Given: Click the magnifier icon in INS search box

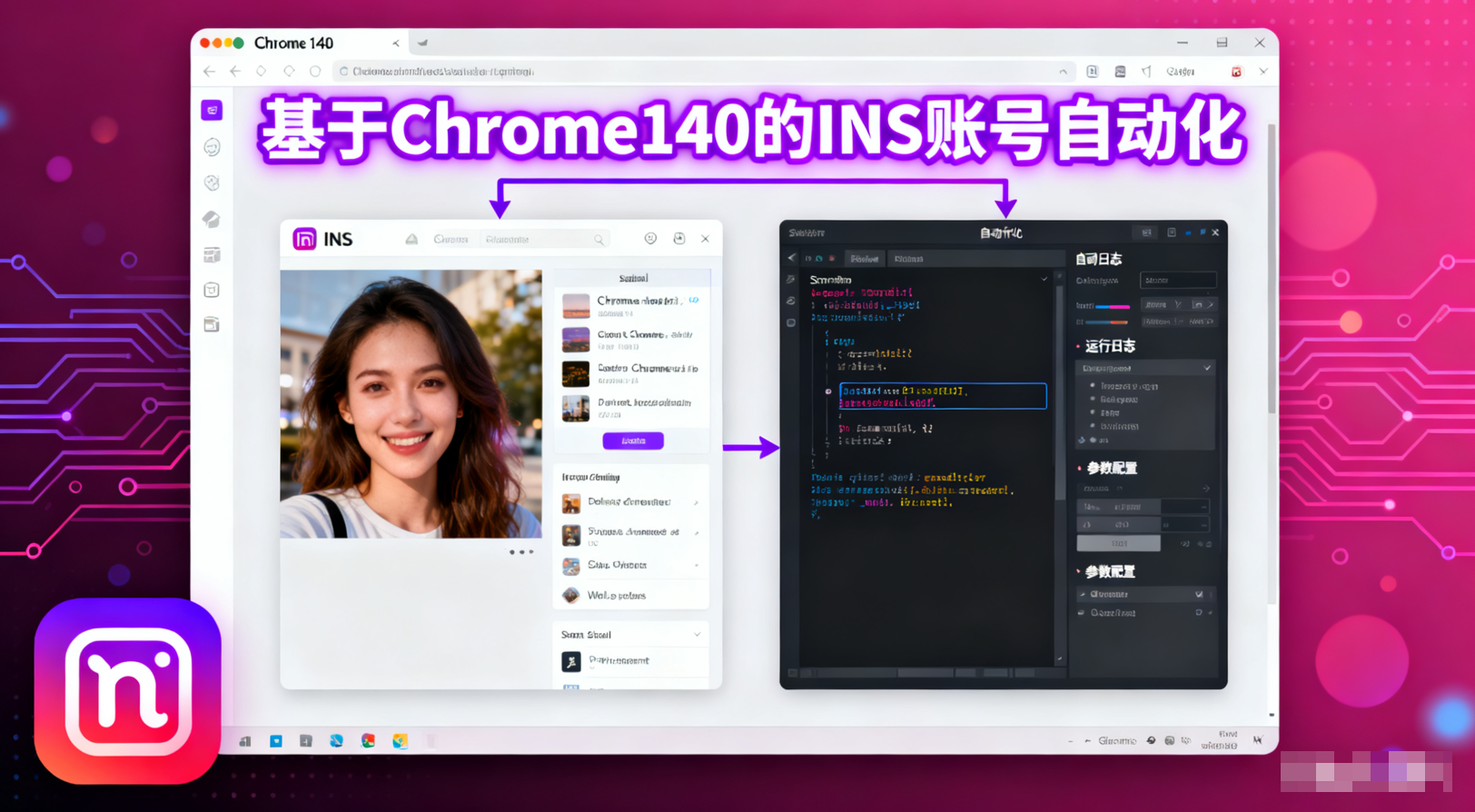Looking at the screenshot, I should 599,240.
